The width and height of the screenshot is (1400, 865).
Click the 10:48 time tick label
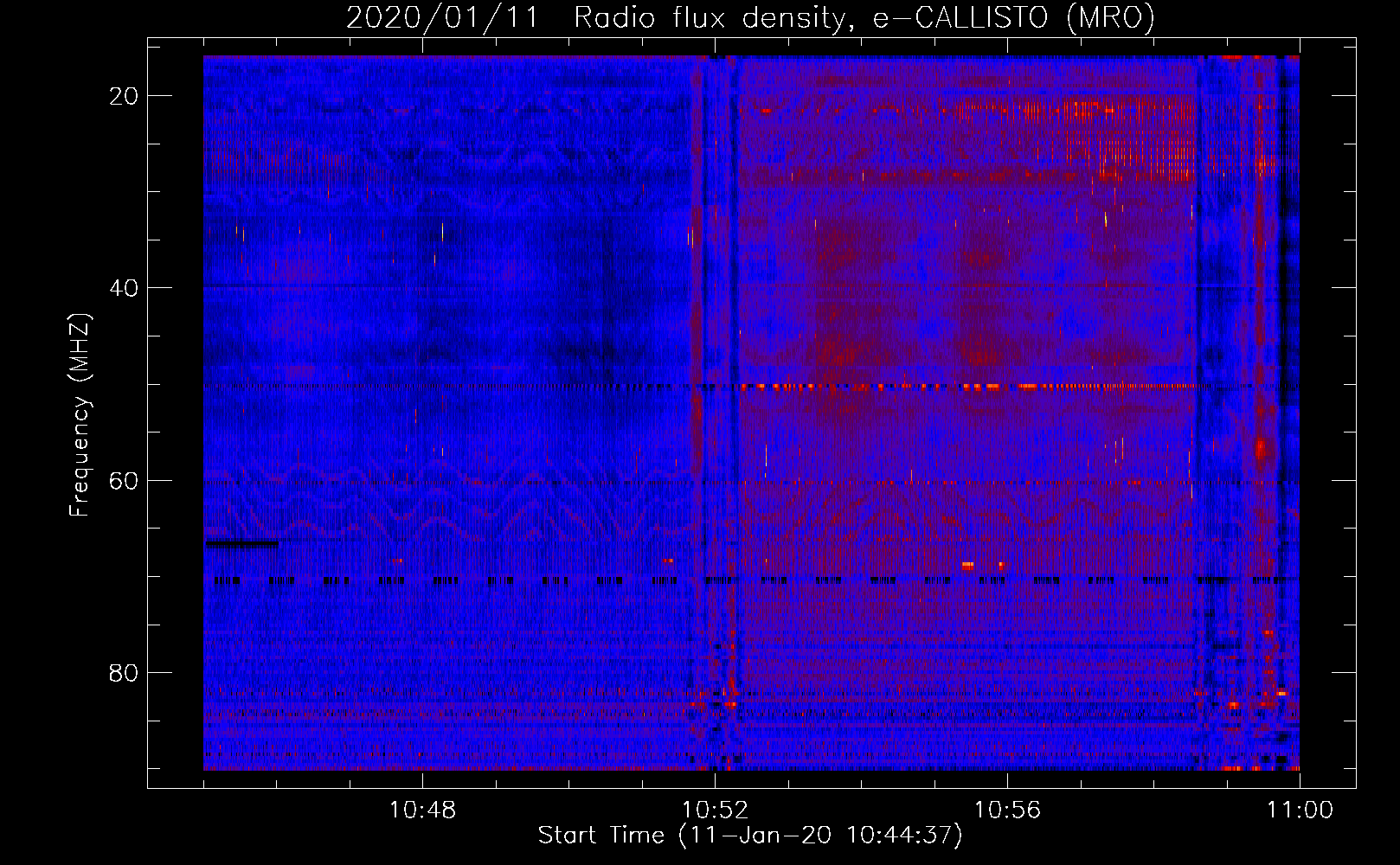click(422, 811)
